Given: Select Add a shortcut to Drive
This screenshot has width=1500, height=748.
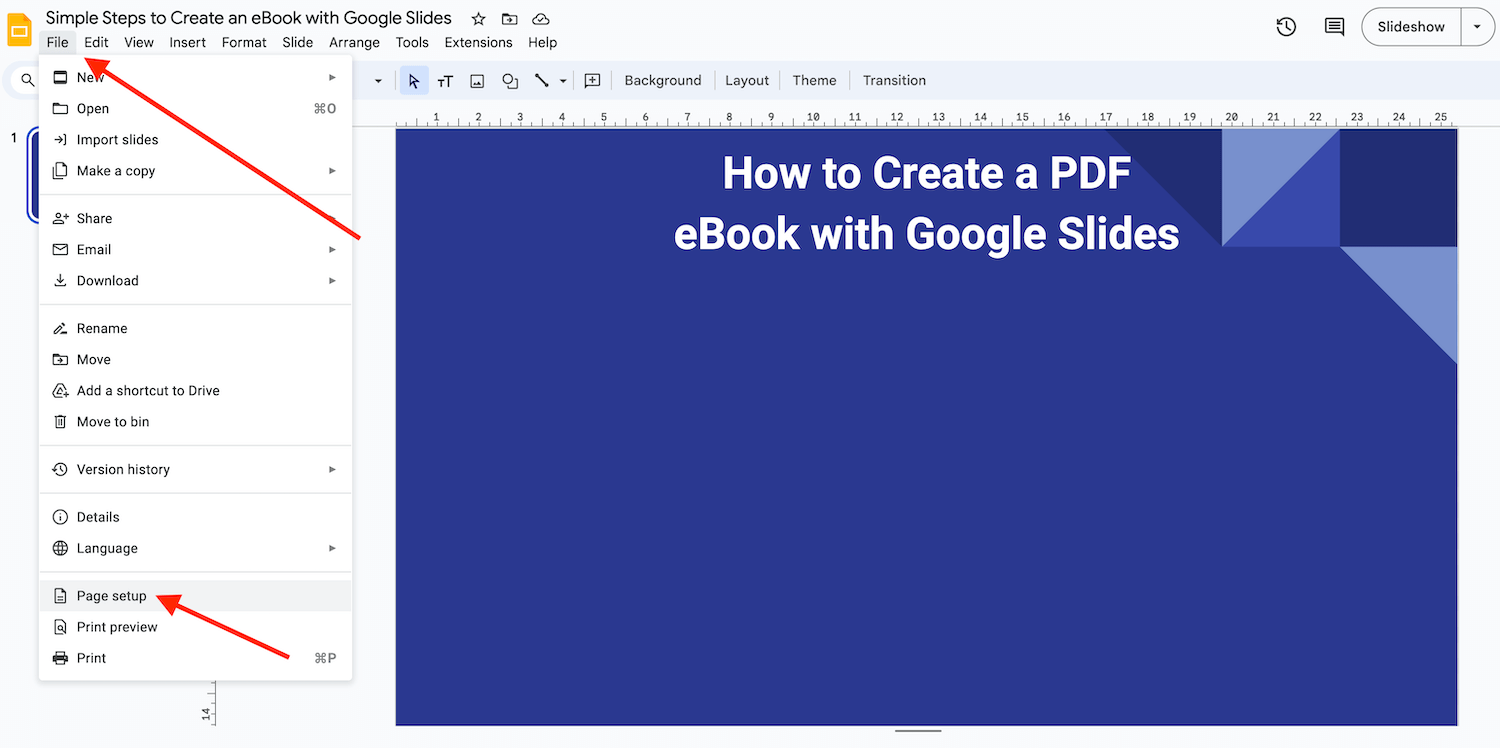Looking at the screenshot, I should (x=195, y=391).
